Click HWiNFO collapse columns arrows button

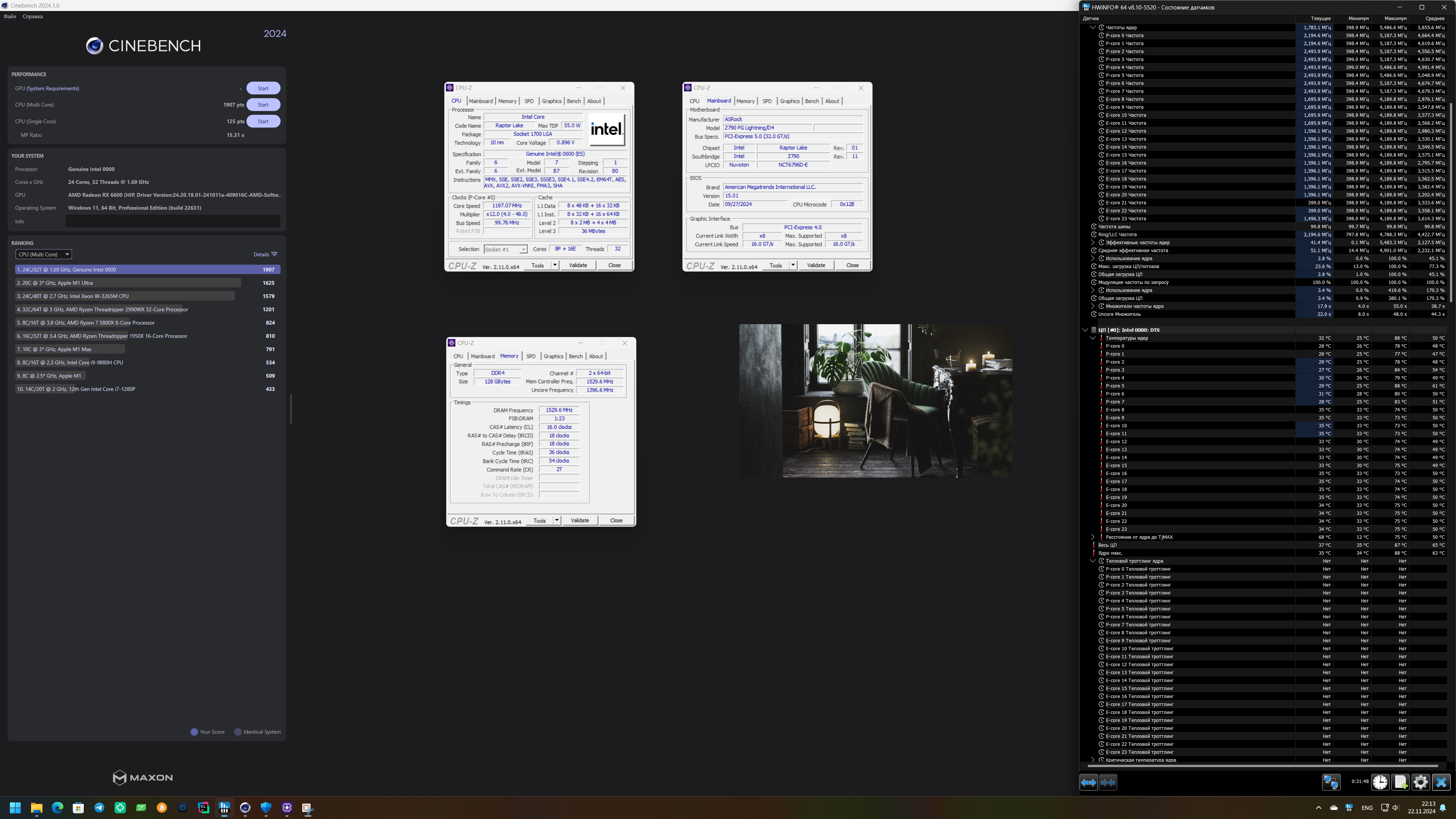coord(1108,782)
